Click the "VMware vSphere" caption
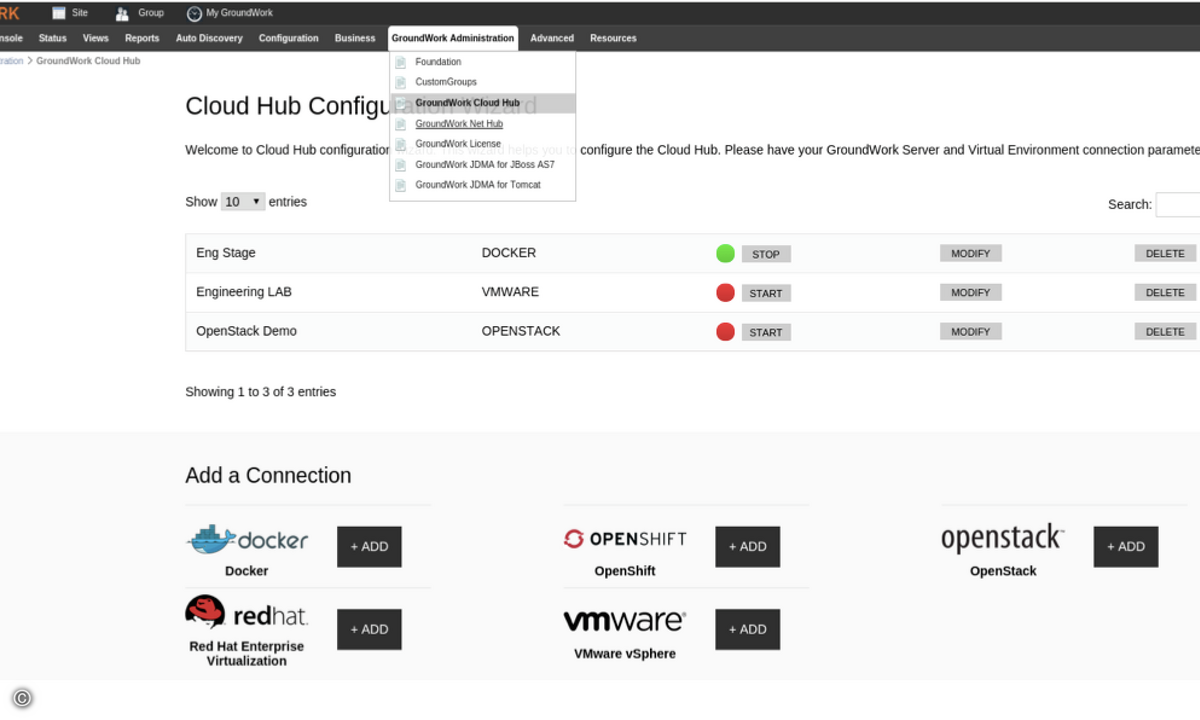The width and height of the screenshot is (1200, 720). tap(625, 654)
